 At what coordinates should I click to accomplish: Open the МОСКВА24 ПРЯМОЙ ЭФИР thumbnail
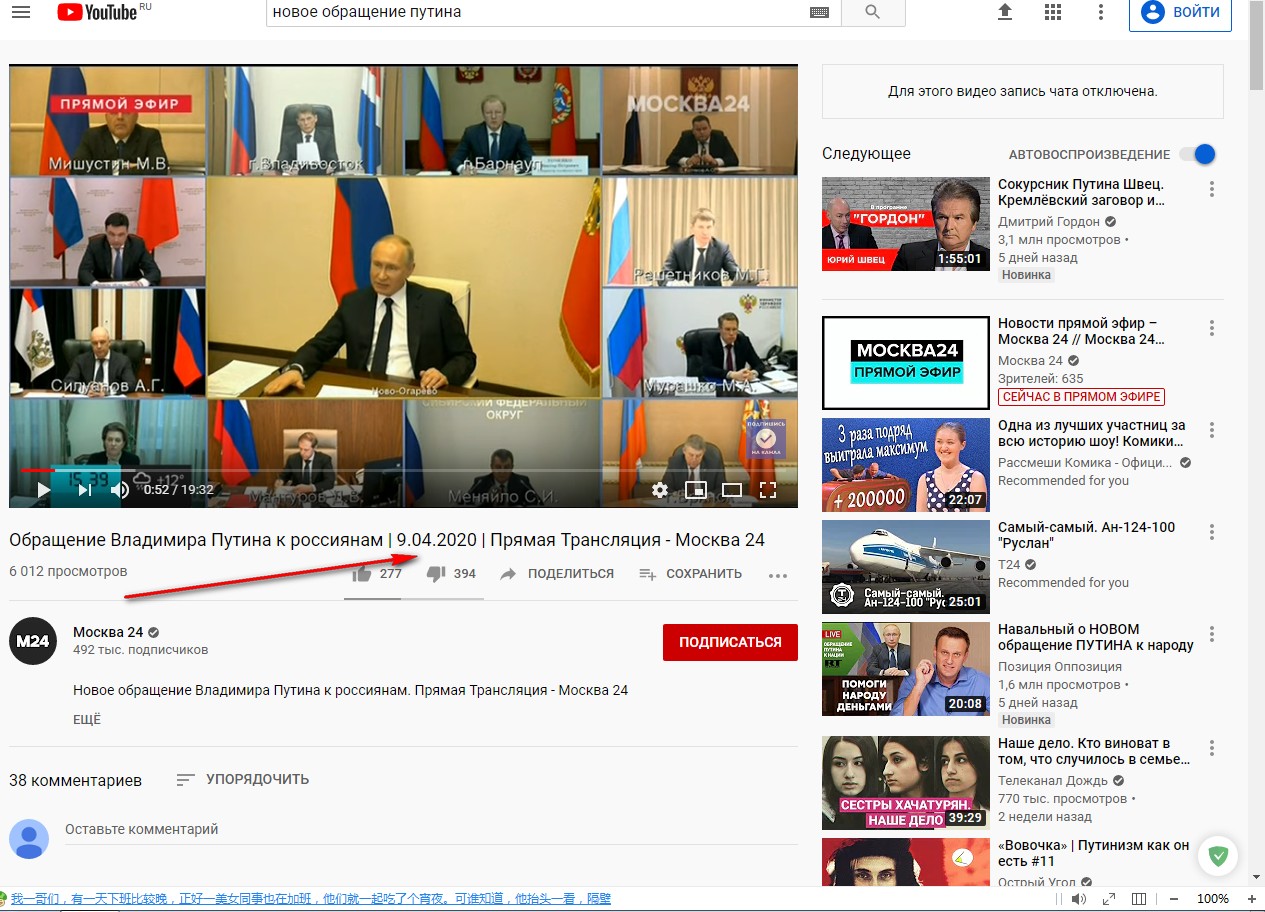[904, 363]
